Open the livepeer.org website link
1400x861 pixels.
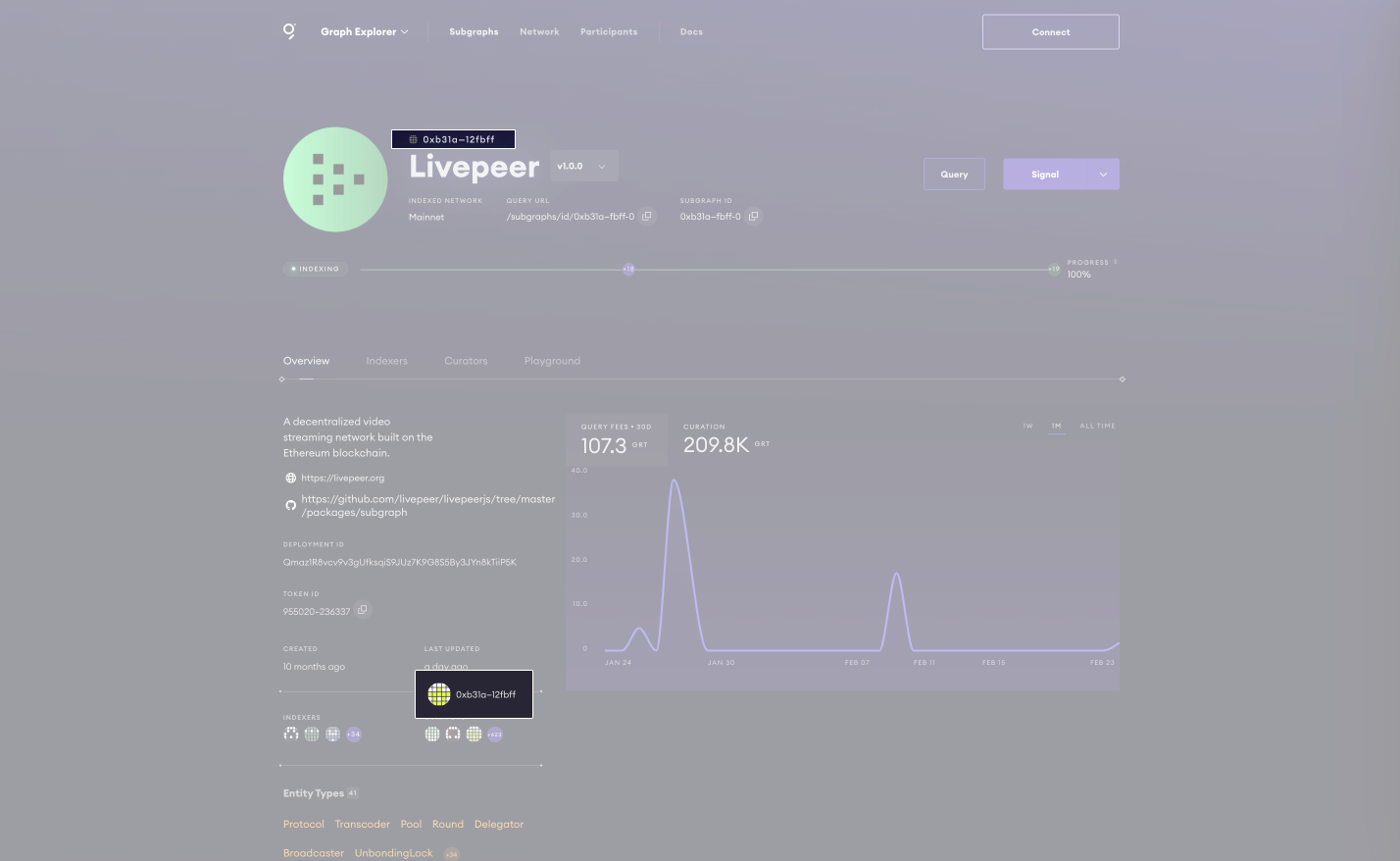coord(342,478)
